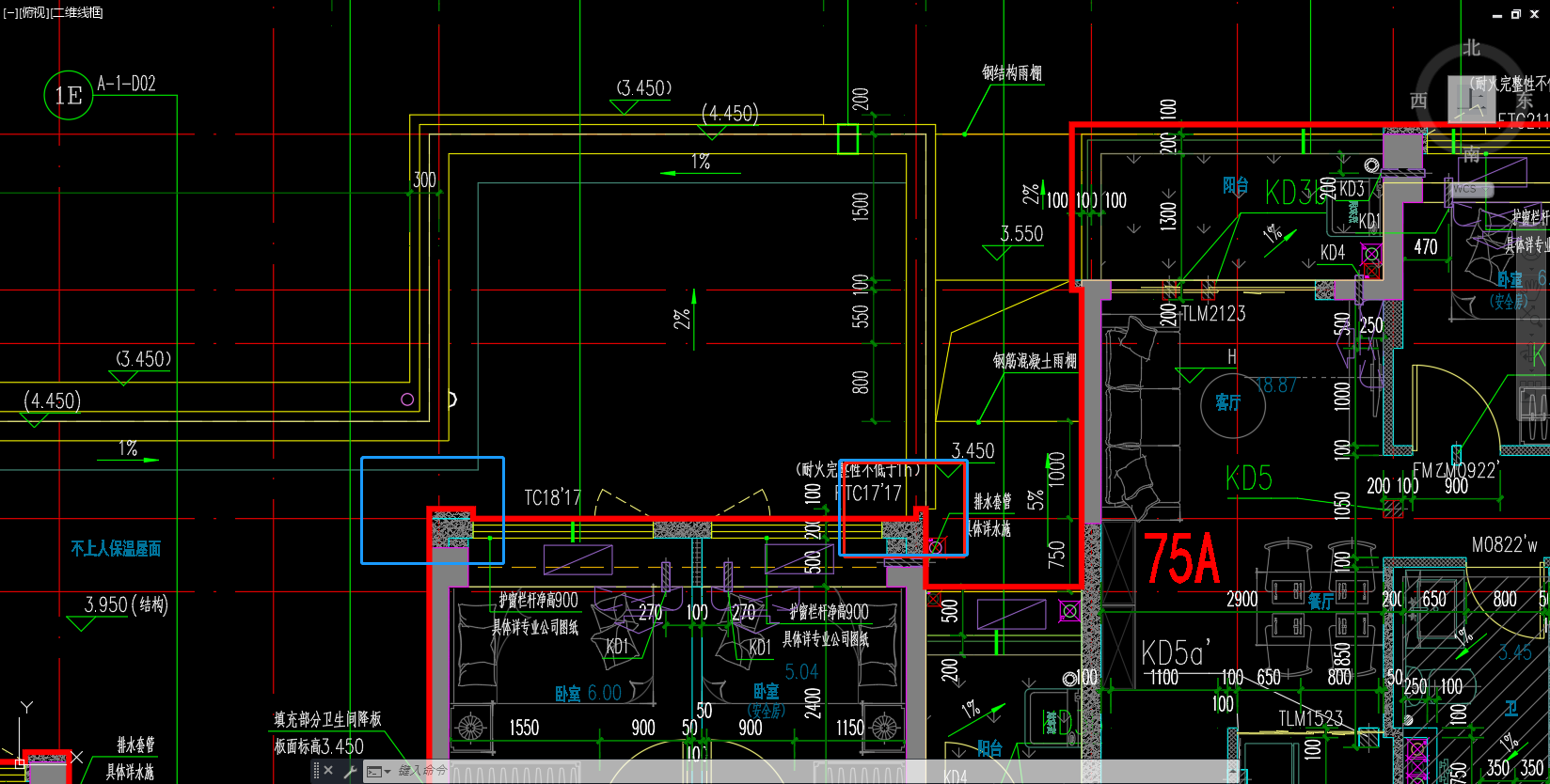Click the 键入命令 command input field

pos(809,771)
